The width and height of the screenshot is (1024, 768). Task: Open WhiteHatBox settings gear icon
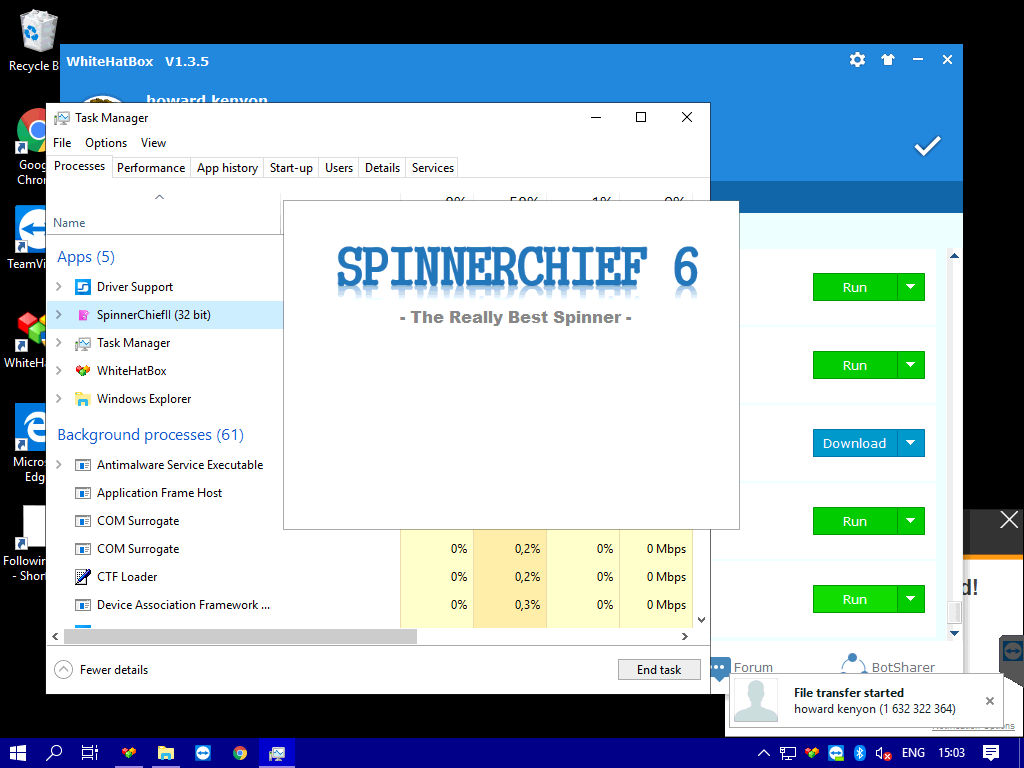[857, 60]
